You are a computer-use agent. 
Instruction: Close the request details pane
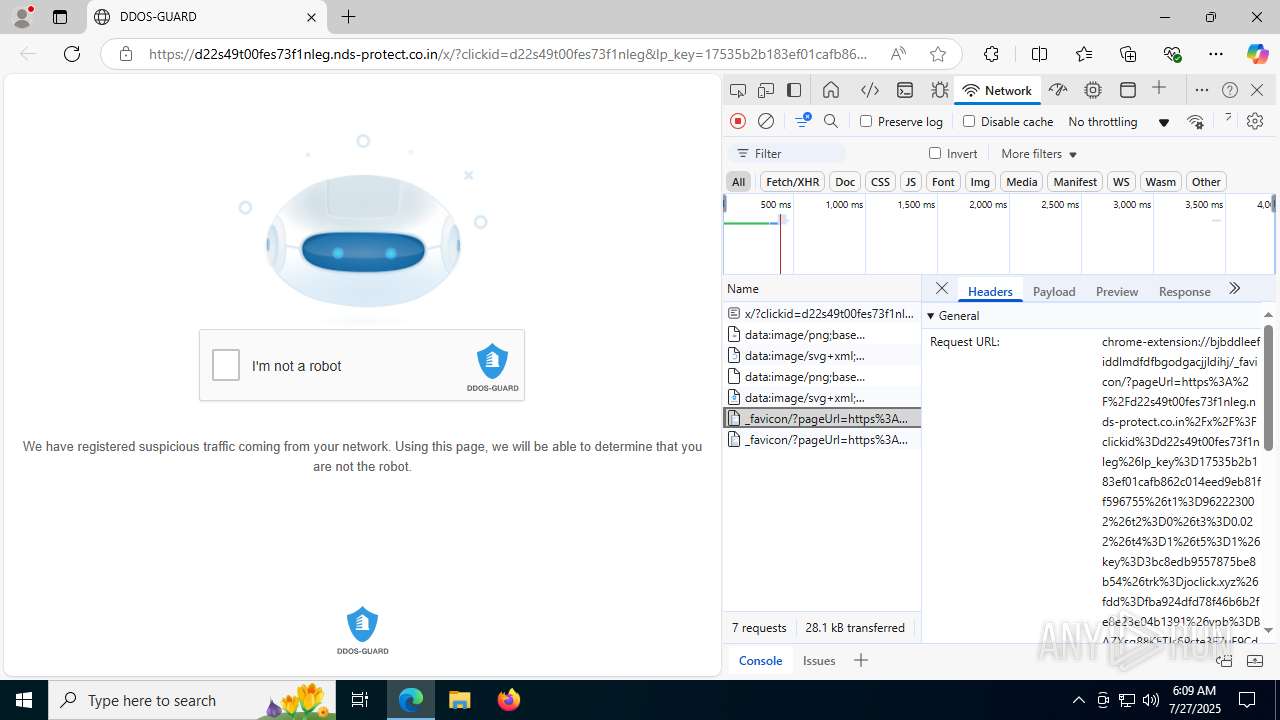(942, 289)
